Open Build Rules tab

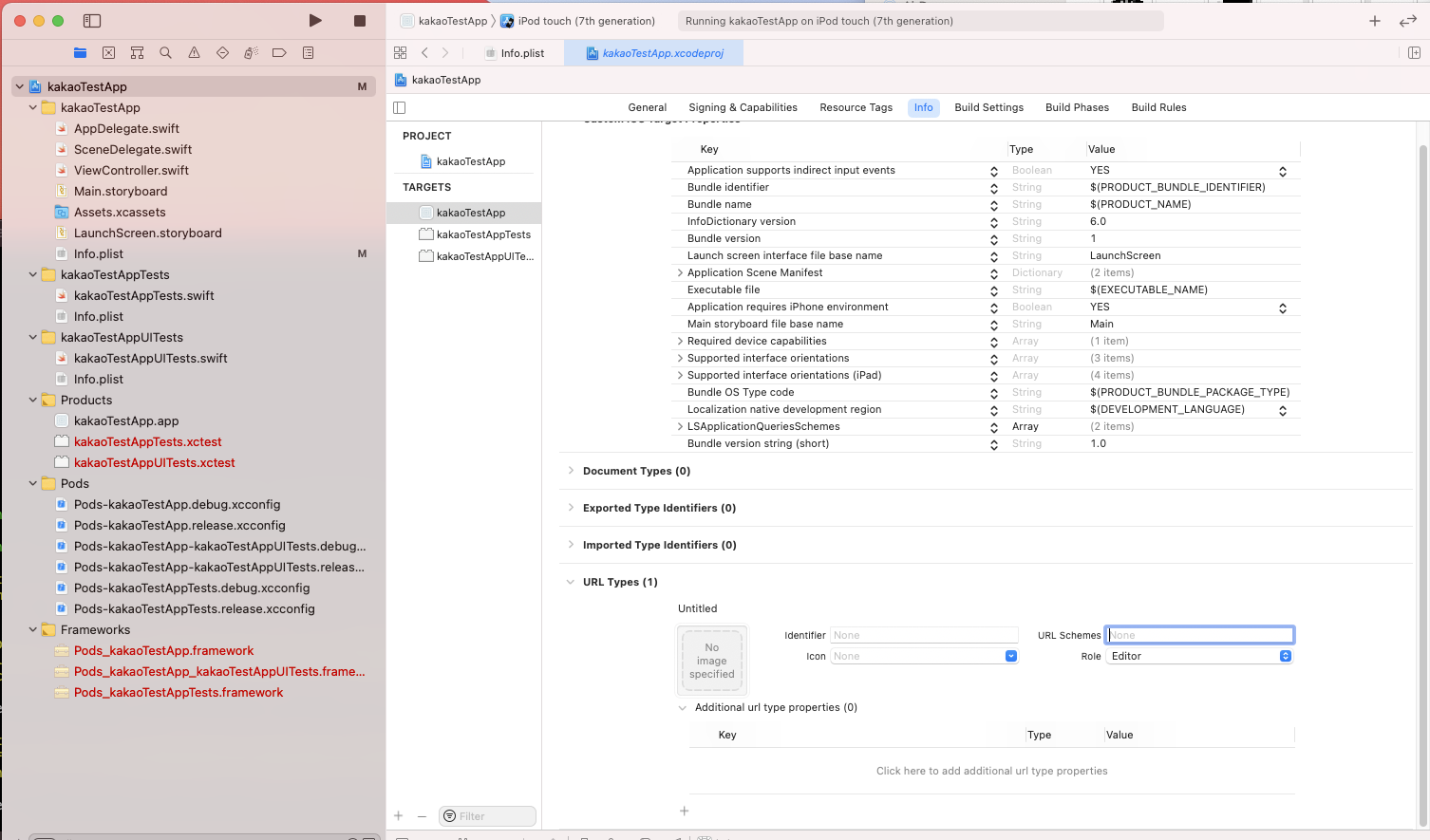click(1158, 107)
